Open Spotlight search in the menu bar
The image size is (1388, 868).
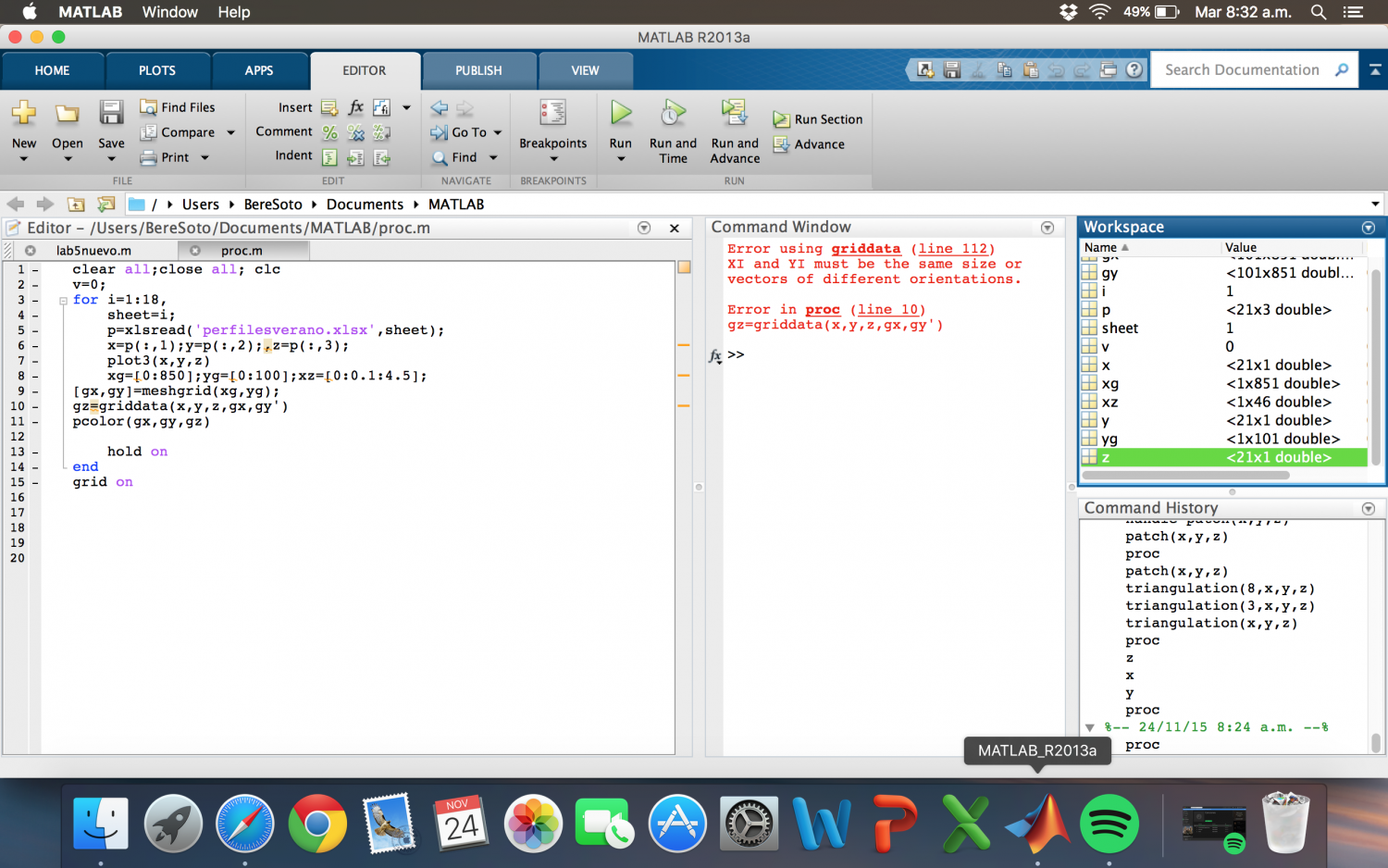tap(1319, 12)
